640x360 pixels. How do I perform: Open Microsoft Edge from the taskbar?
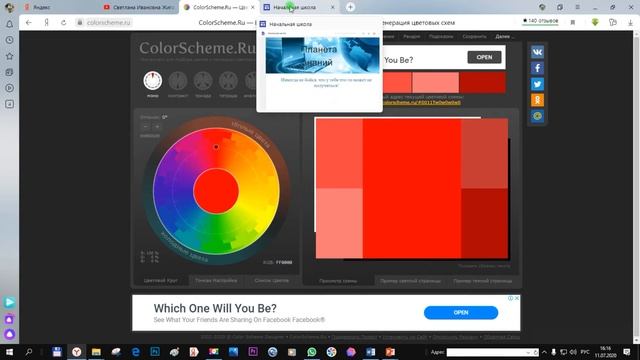136,352
